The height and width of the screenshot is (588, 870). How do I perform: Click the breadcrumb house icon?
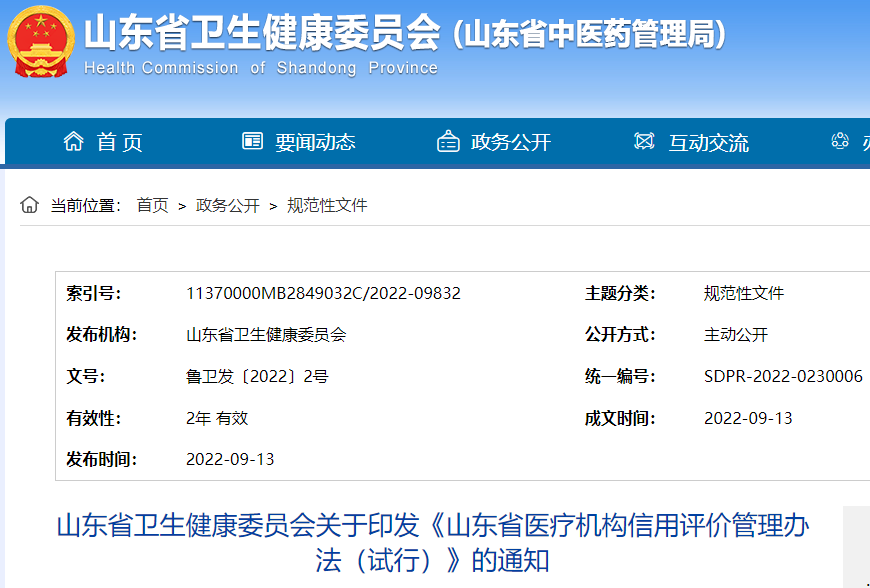[x=30, y=205]
